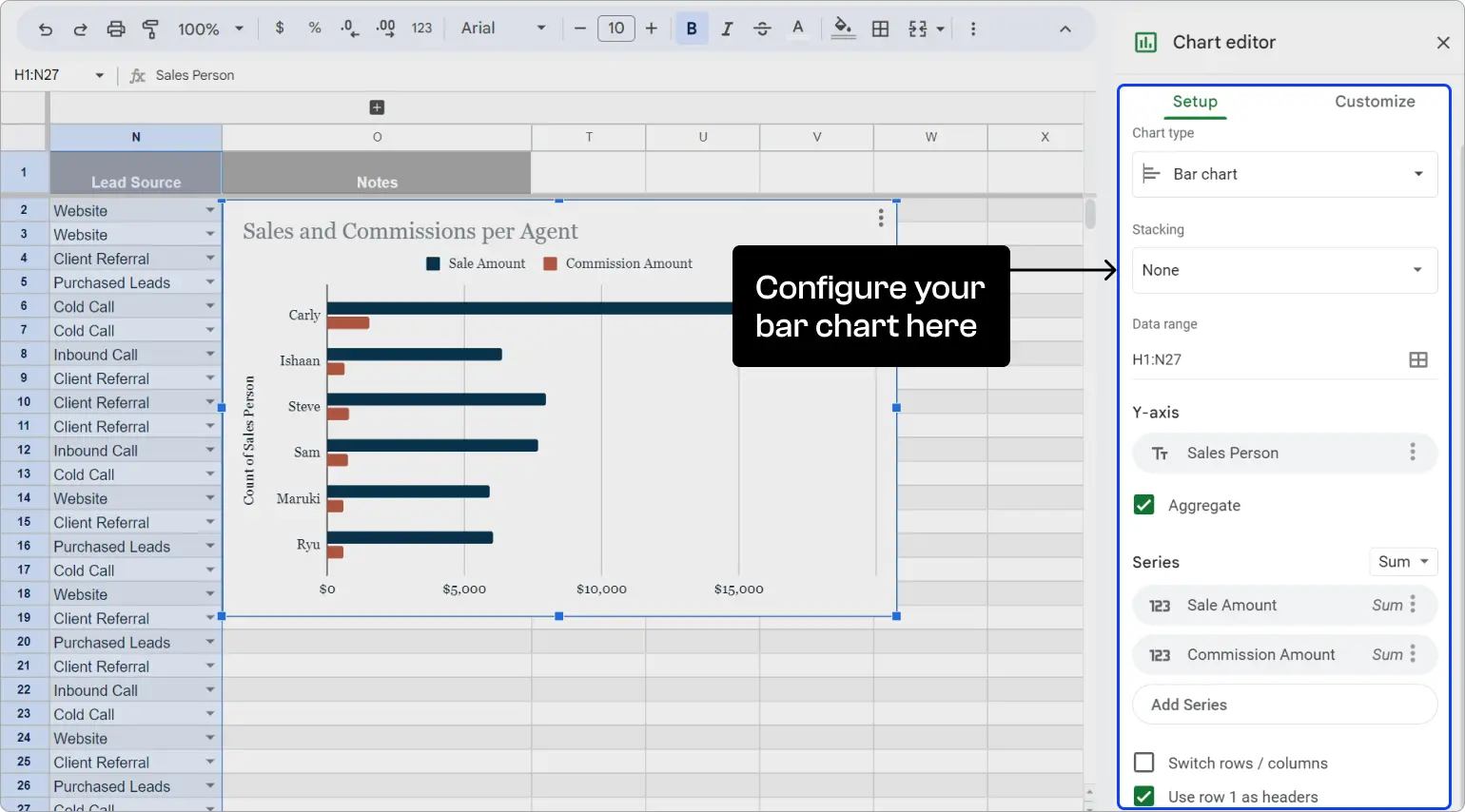This screenshot has width=1465, height=812.
Task: Click the redo arrow icon
Action: tap(81, 29)
